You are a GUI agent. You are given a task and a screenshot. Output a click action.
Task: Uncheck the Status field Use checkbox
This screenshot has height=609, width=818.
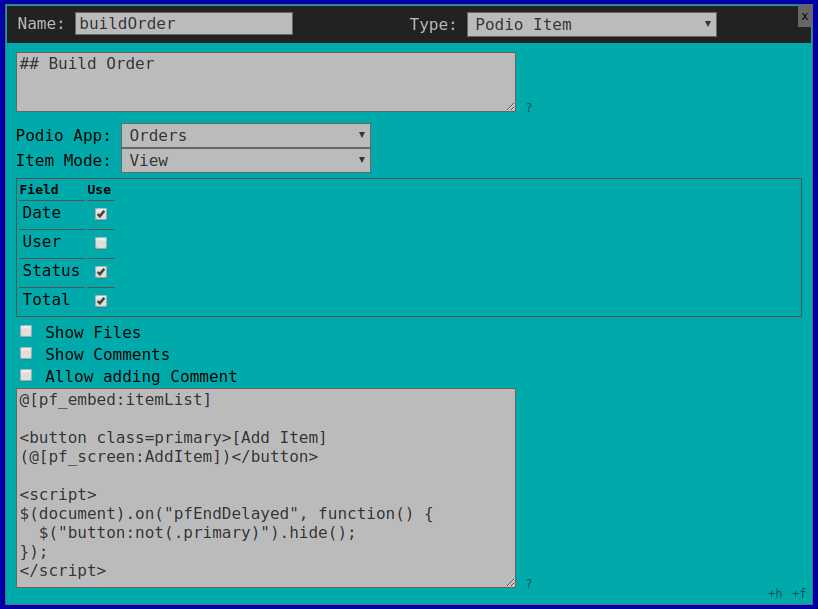point(101,272)
